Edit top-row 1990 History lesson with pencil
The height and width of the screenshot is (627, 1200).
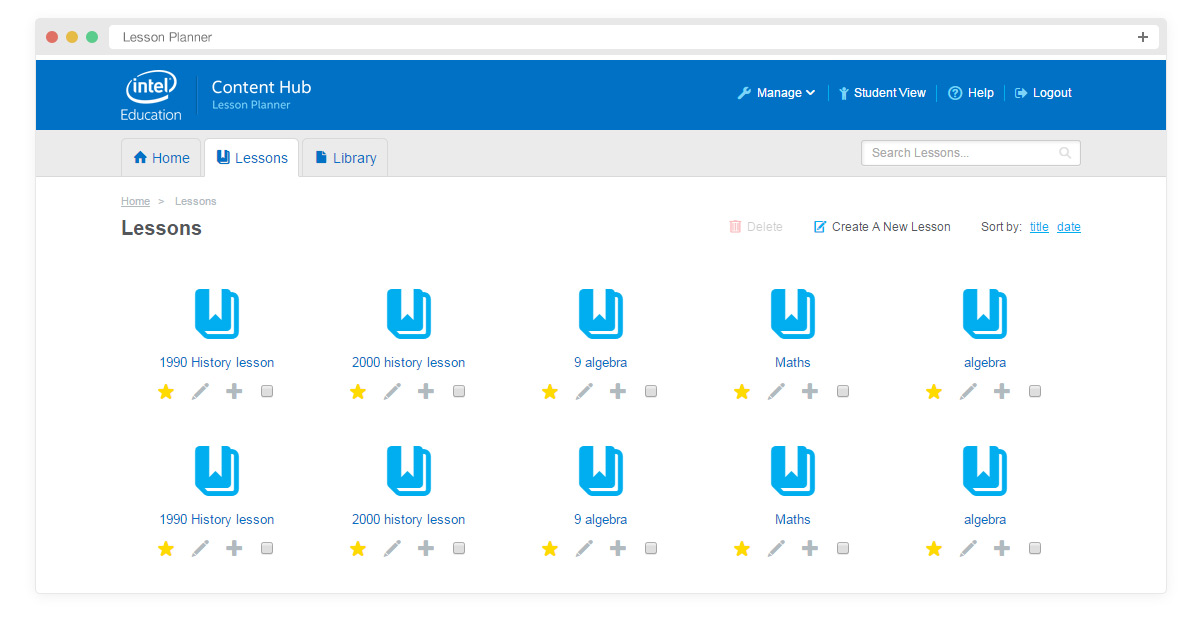[x=200, y=391]
